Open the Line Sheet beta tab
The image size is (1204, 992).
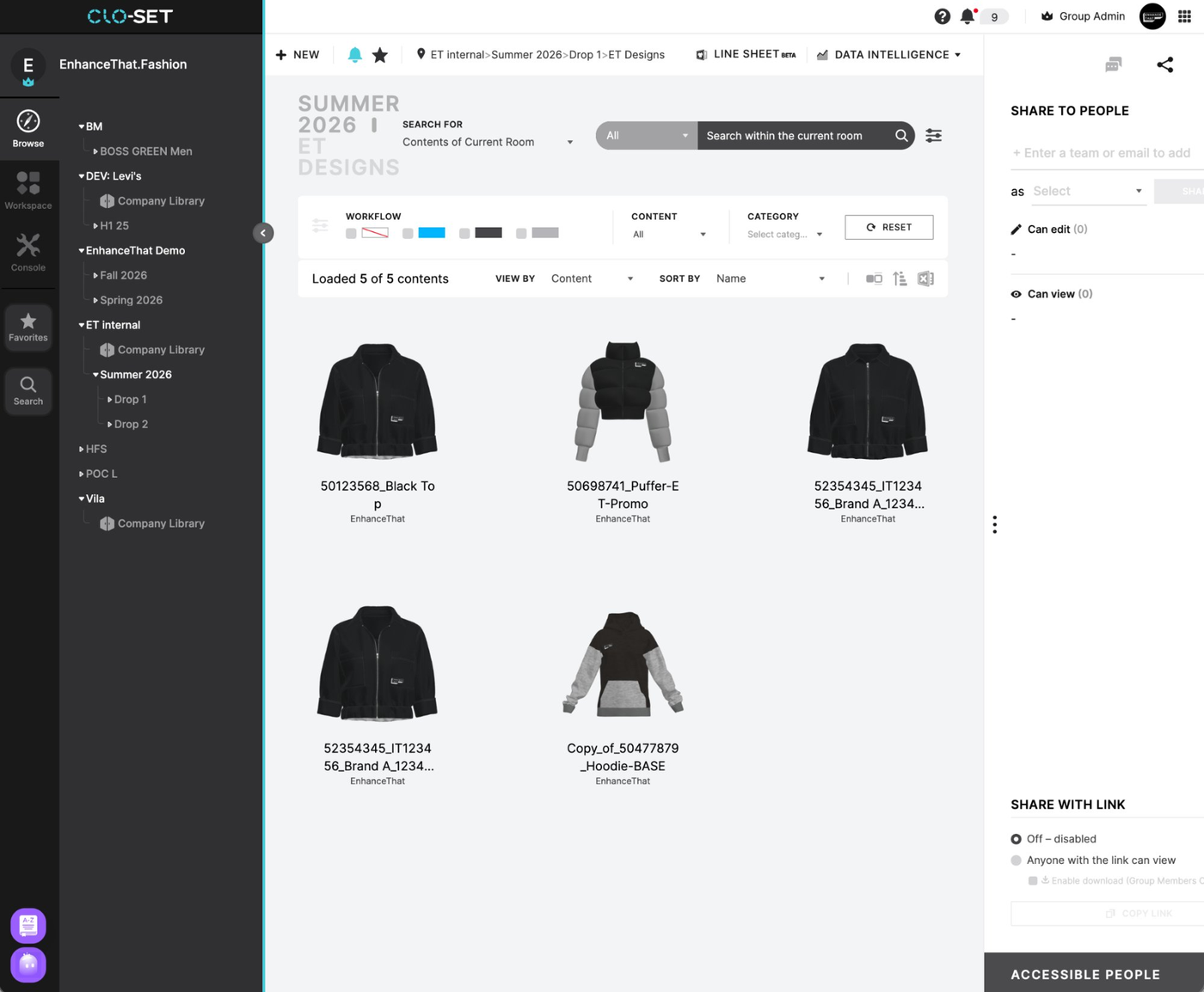[x=746, y=55]
